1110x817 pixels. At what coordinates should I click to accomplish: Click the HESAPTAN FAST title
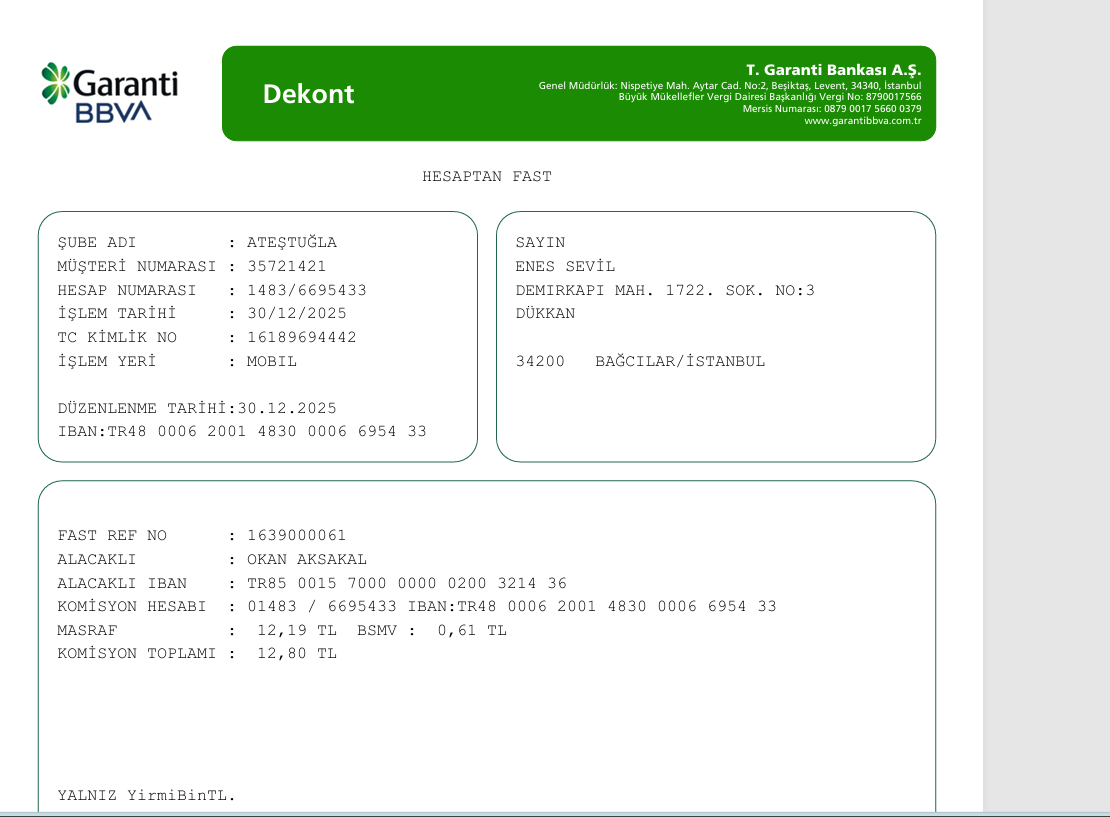coord(487,176)
